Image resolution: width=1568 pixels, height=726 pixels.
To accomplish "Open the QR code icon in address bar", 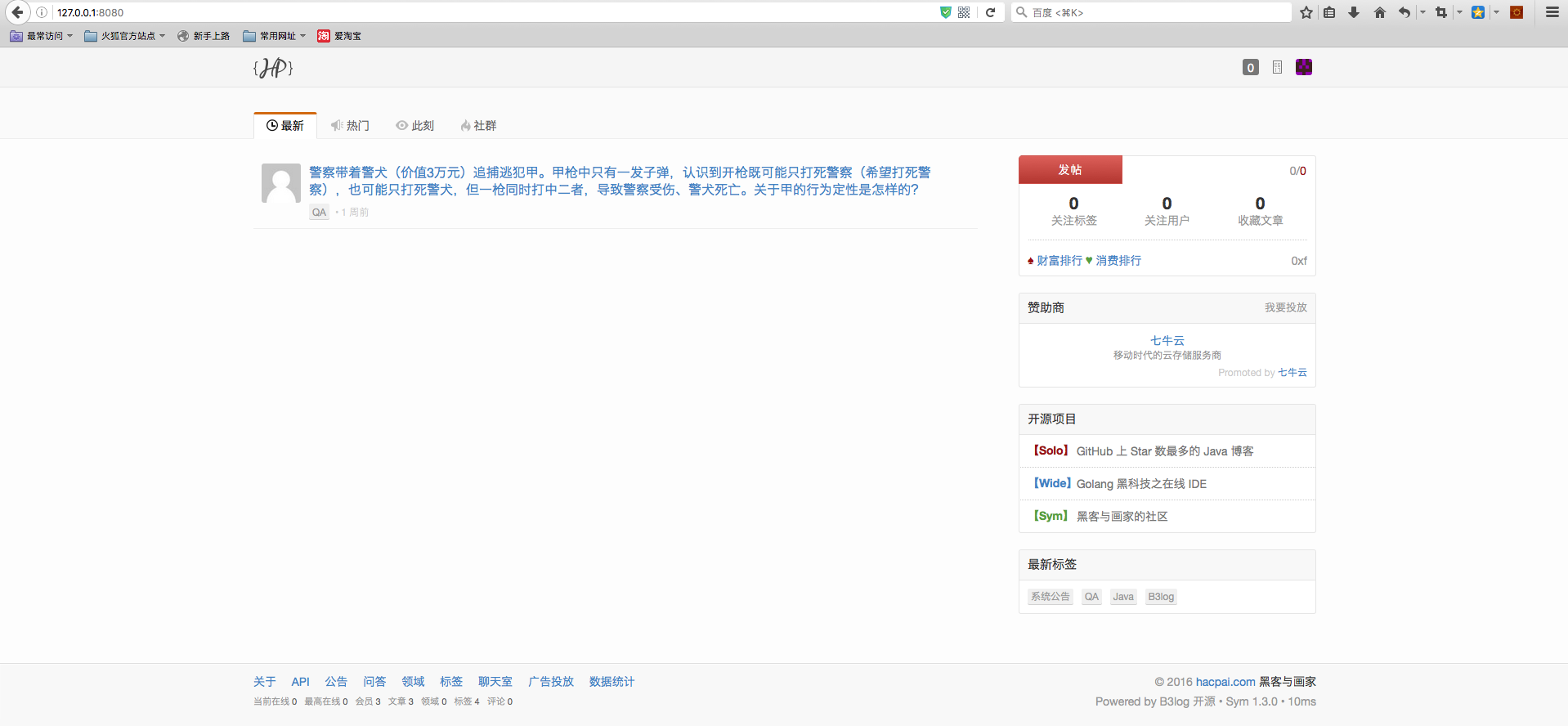I will tap(964, 12).
